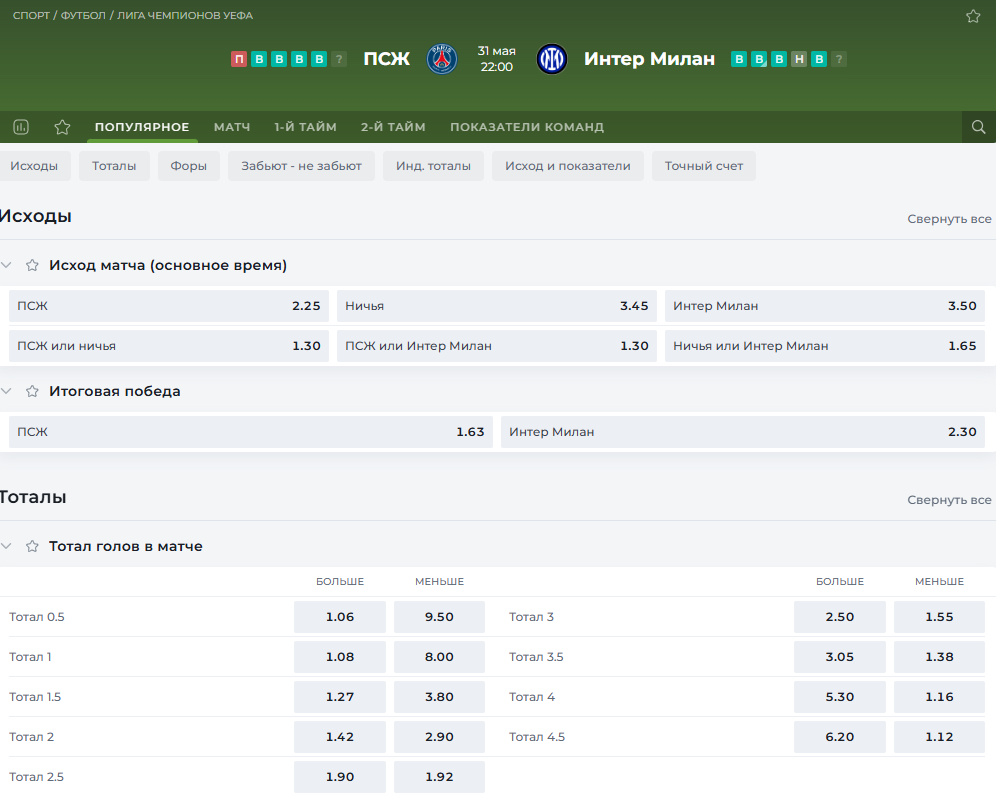Select Тотал 4 Меньше odds 1.16

point(939,697)
